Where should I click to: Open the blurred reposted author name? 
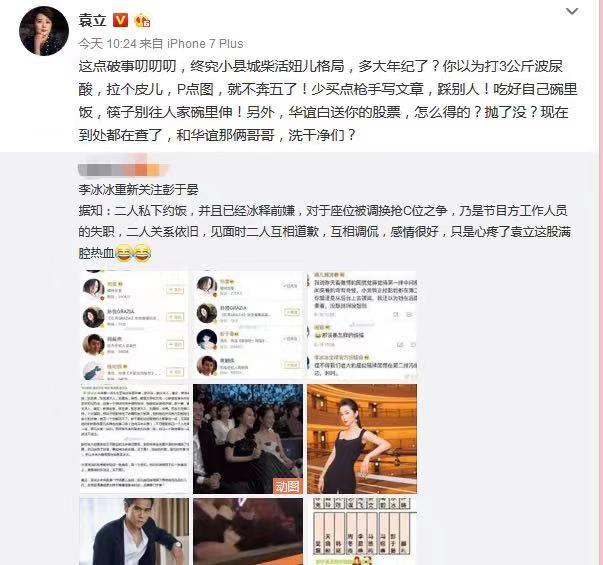pos(123,170)
